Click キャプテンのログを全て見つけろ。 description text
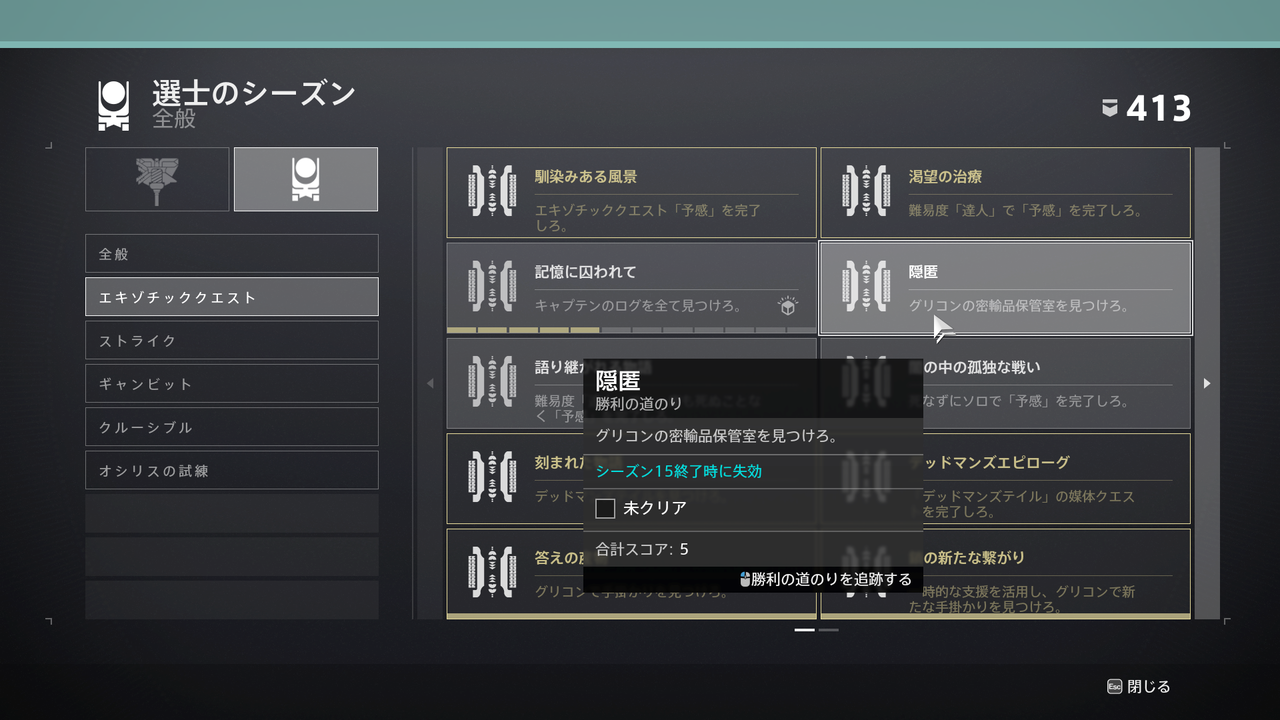1280x720 pixels. click(x=638, y=306)
